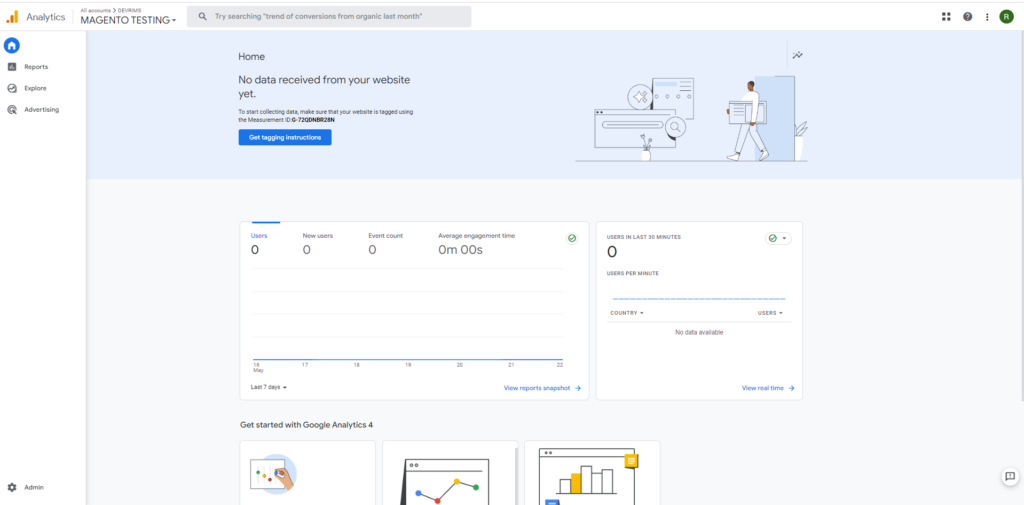The width and height of the screenshot is (1024, 505).
Task: Go to Explore in the sidebar
Action: [35, 88]
